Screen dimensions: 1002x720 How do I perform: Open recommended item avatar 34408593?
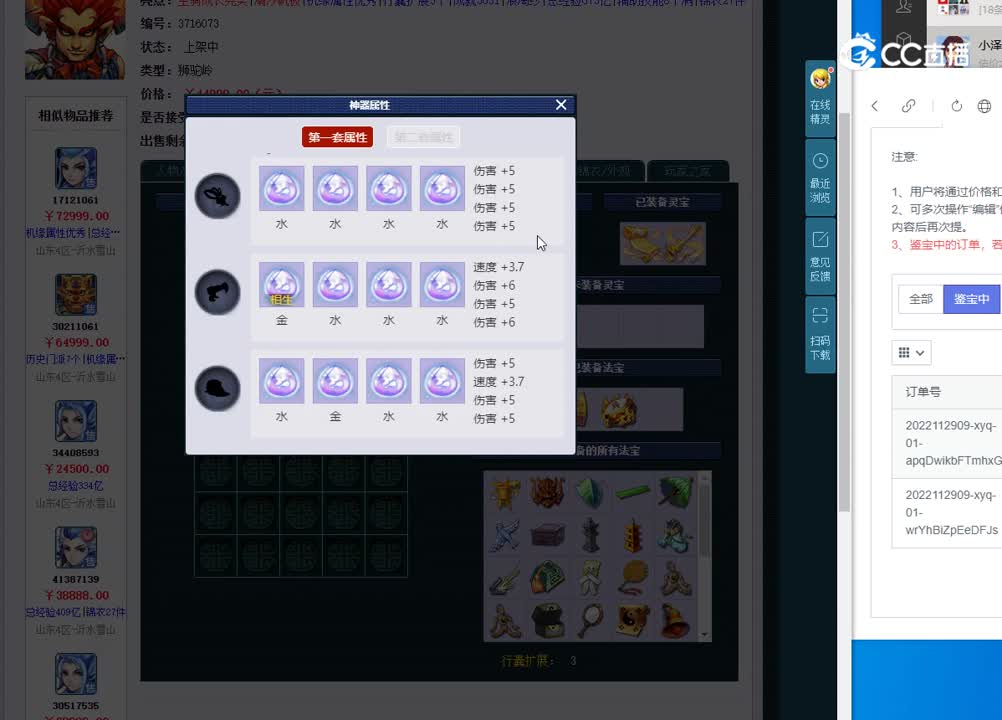click(75, 421)
